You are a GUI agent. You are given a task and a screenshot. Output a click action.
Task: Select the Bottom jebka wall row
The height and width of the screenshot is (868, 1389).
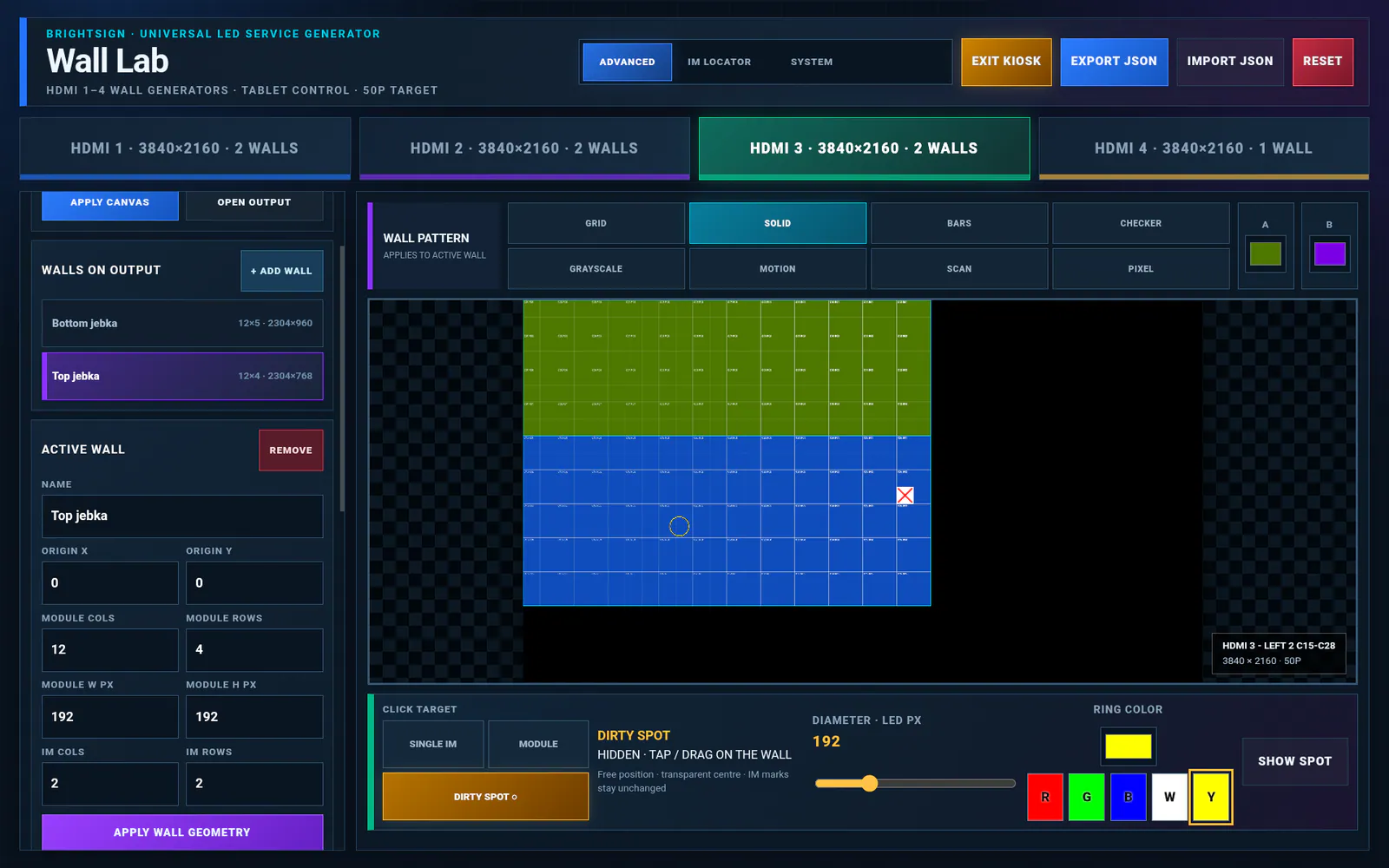pyautogui.click(x=182, y=323)
